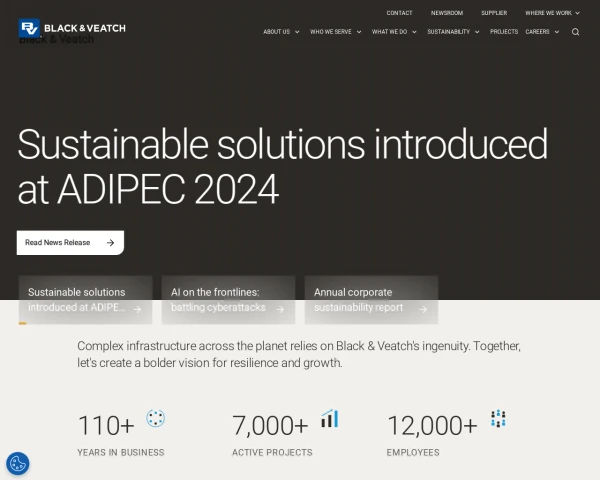
Task: Open the Contact link
Action: point(399,13)
